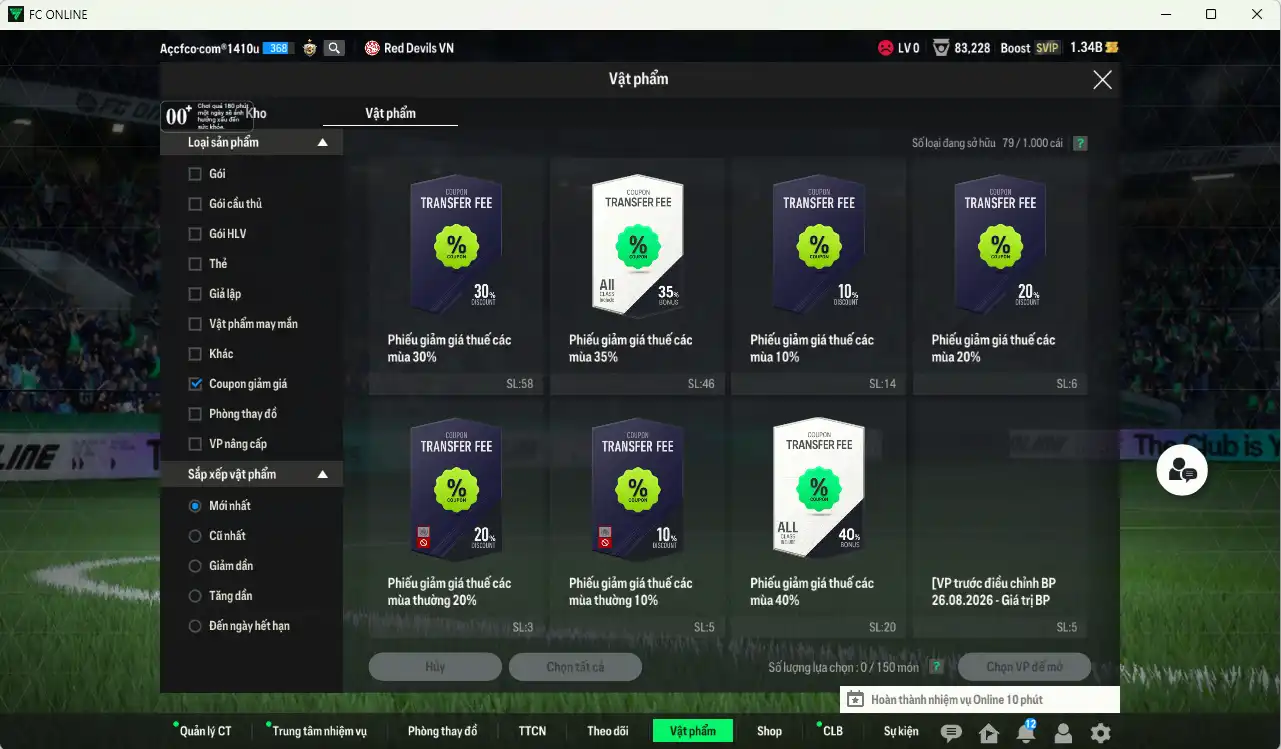Open Shop in the bottom menu
The width and height of the screenshot is (1281, 749).
point(769,731)
